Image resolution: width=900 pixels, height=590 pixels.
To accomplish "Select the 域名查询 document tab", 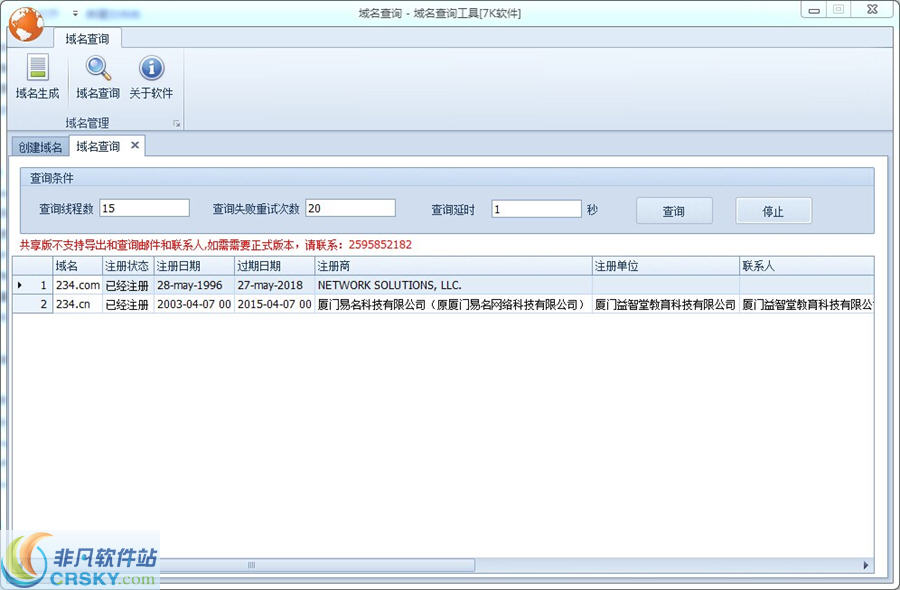I will (100, 146).
